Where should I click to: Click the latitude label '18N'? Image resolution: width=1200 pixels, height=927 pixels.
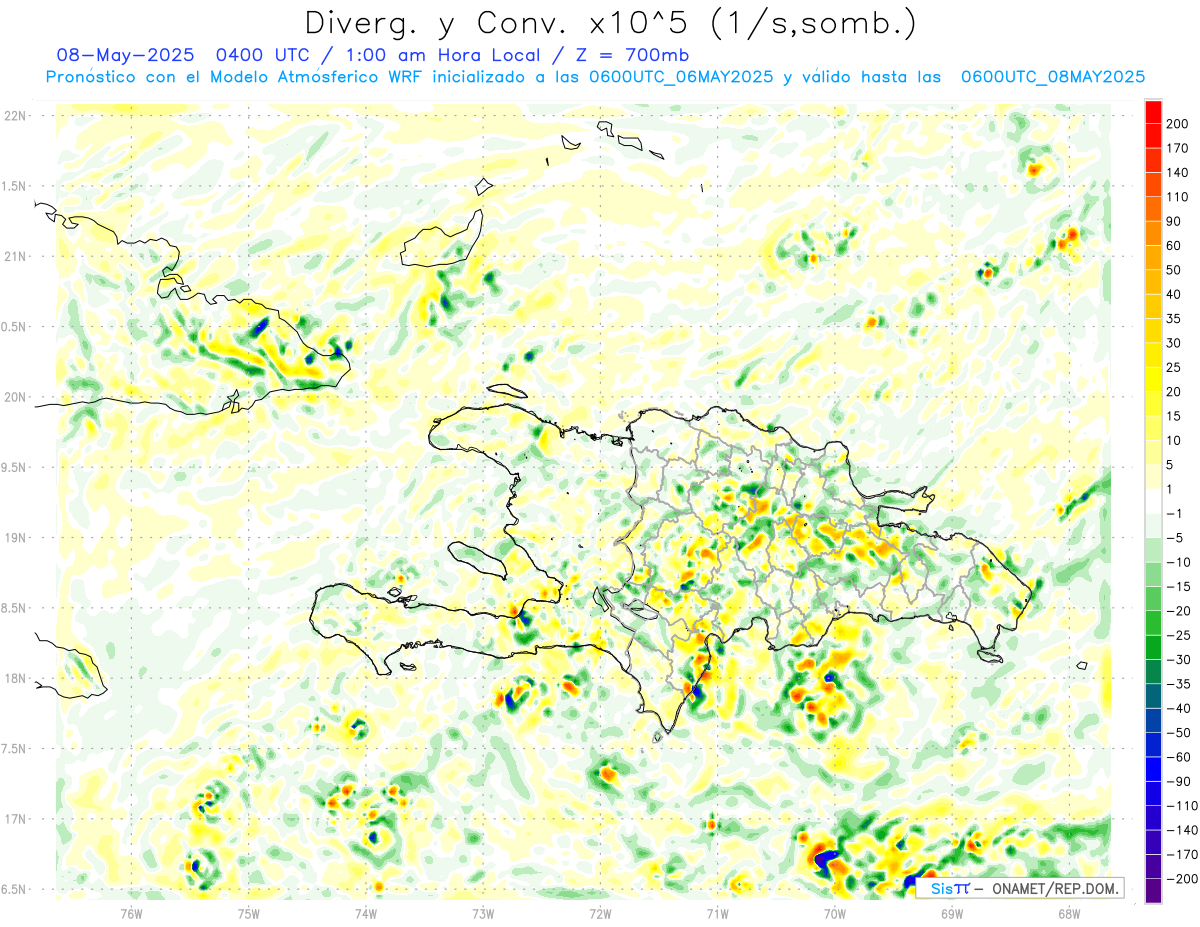click(15, 678)
